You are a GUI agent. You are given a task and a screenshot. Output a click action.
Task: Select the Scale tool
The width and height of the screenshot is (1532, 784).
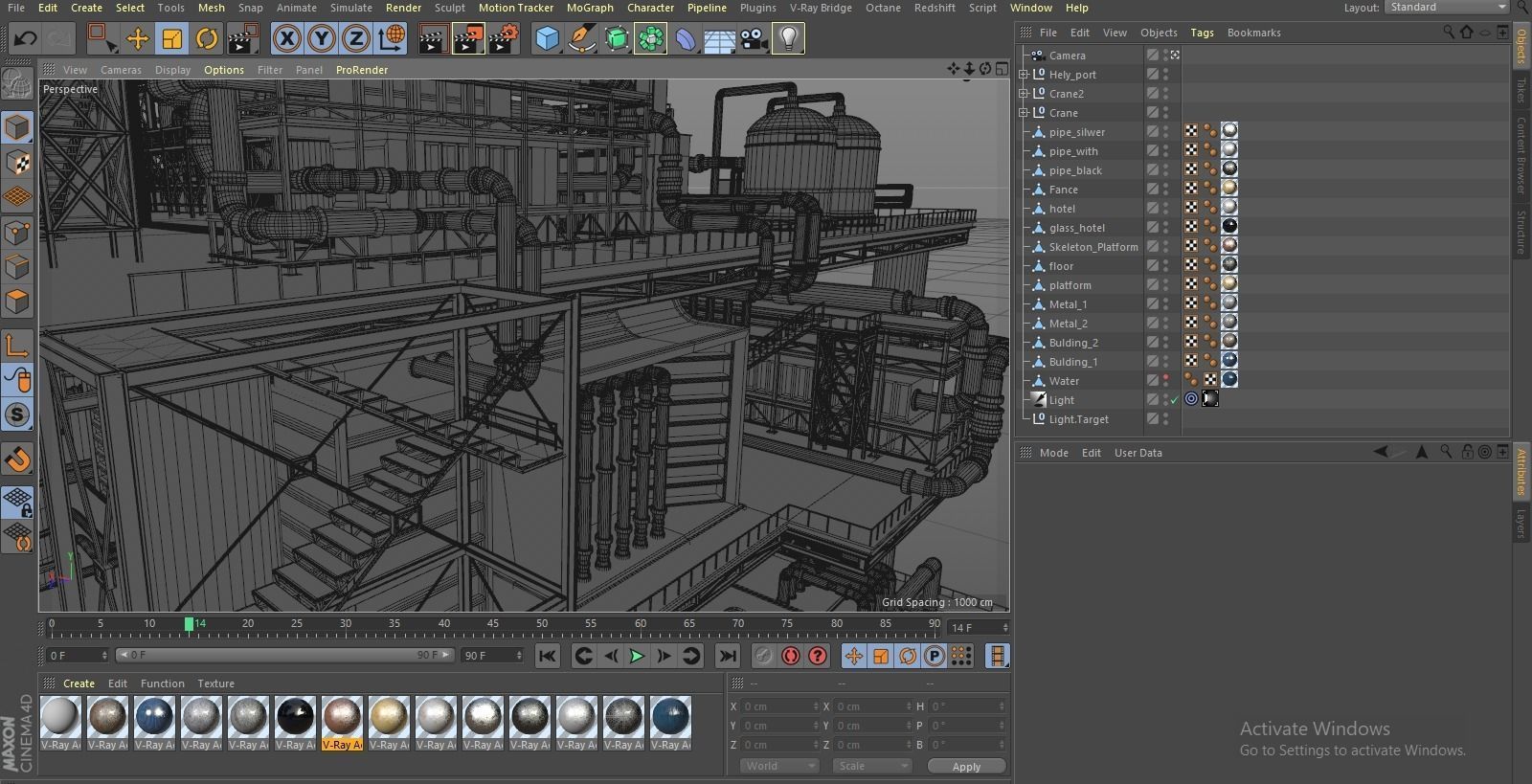(172, 39)
